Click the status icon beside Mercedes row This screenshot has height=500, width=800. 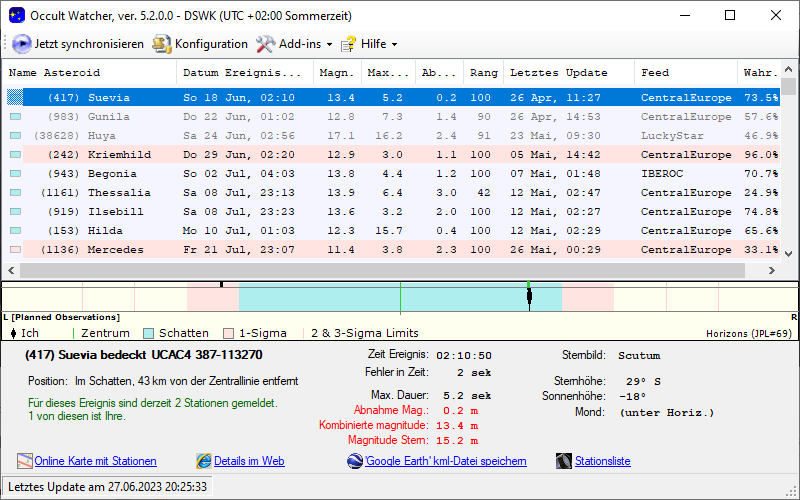point(15,250)
